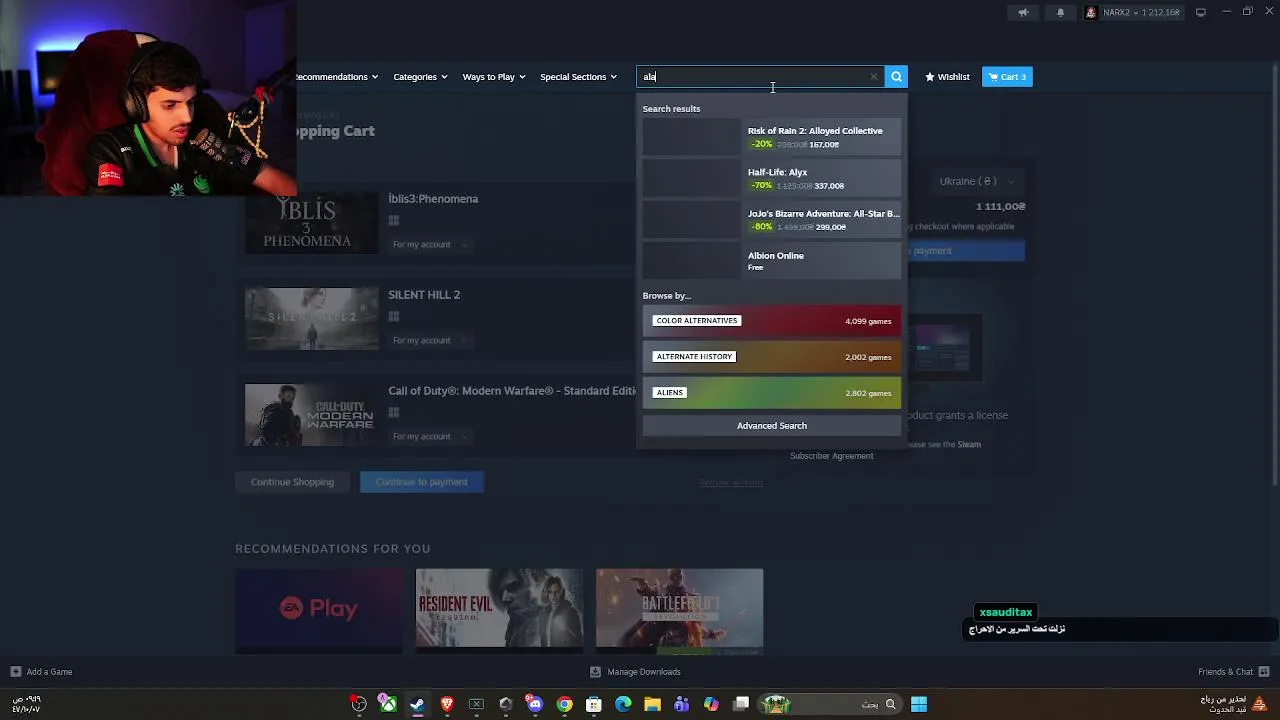Open the NARX2 account menu
This screenshot has width=1280, height=720.
click(1133, 12)
